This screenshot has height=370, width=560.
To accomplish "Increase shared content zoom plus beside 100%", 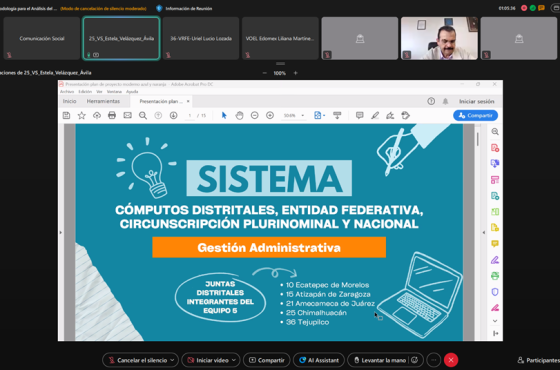I will 295,73.
